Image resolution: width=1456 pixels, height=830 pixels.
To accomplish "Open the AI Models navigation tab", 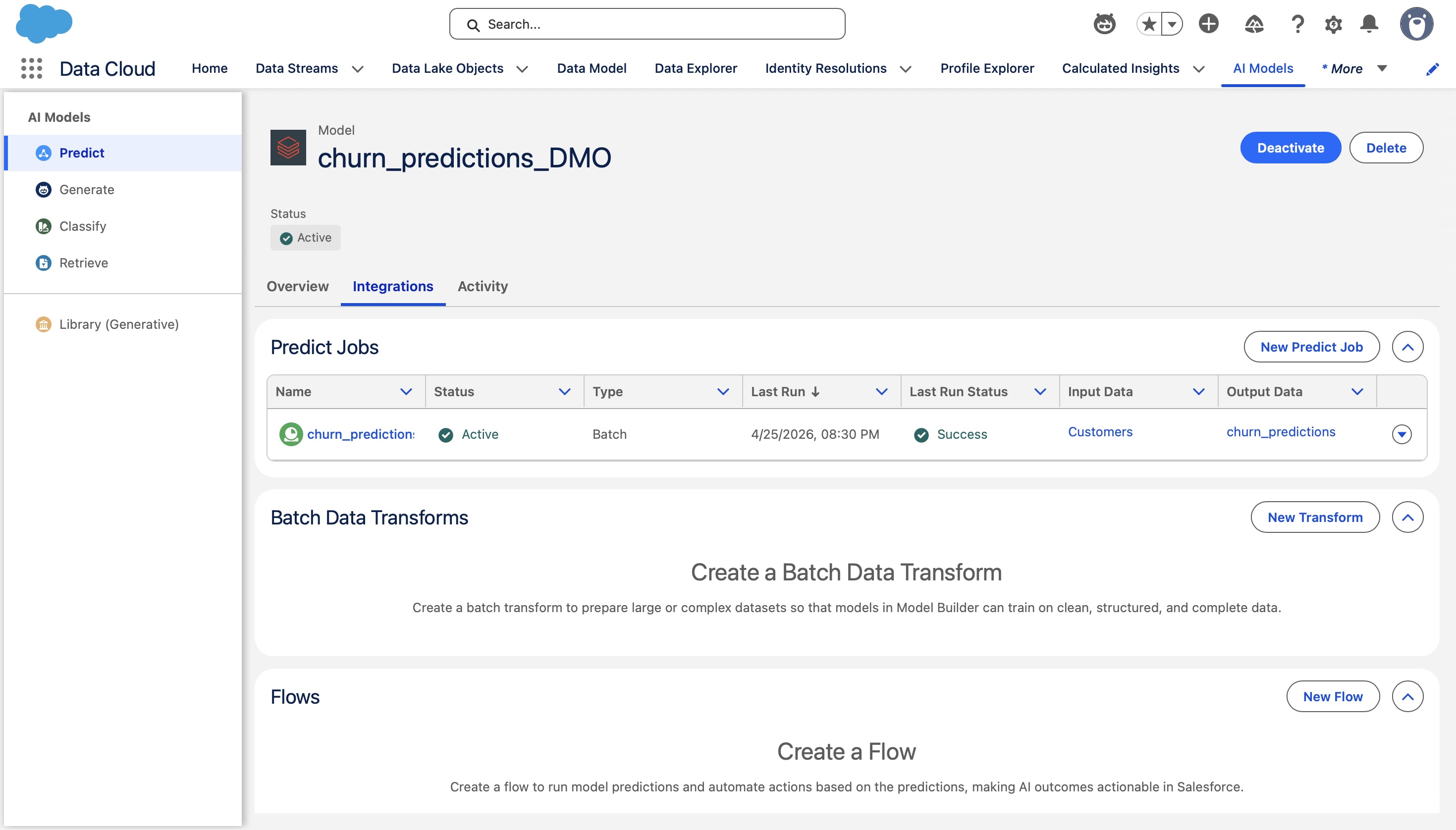I will [1263, 68].
